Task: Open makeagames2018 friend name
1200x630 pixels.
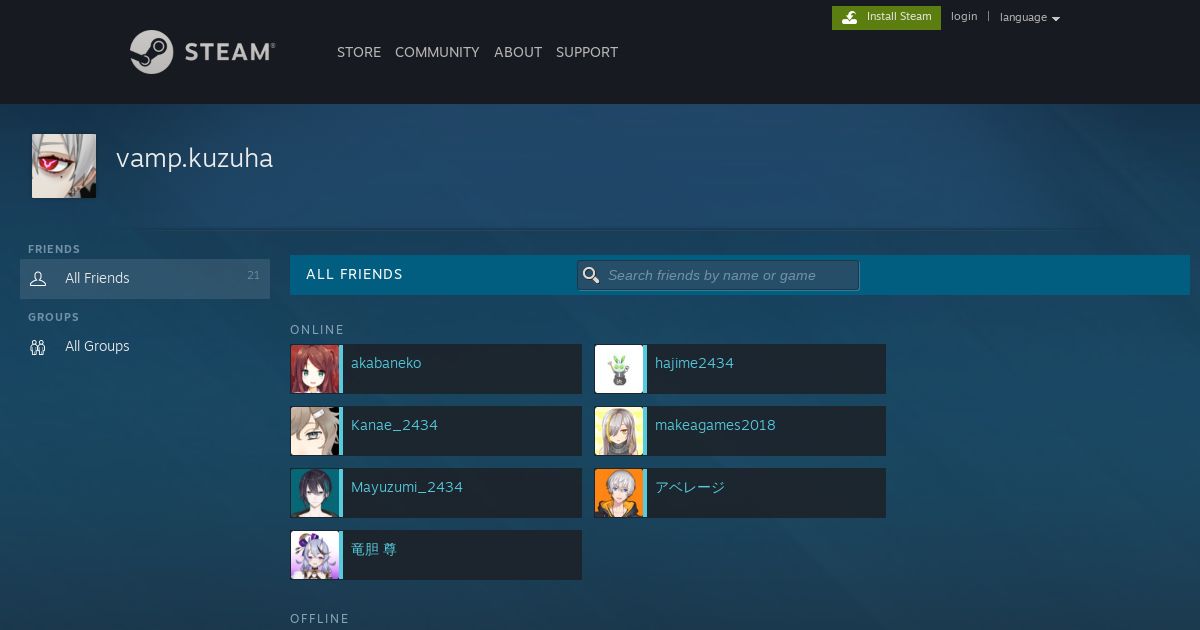Action: click(x=715, y=425)
